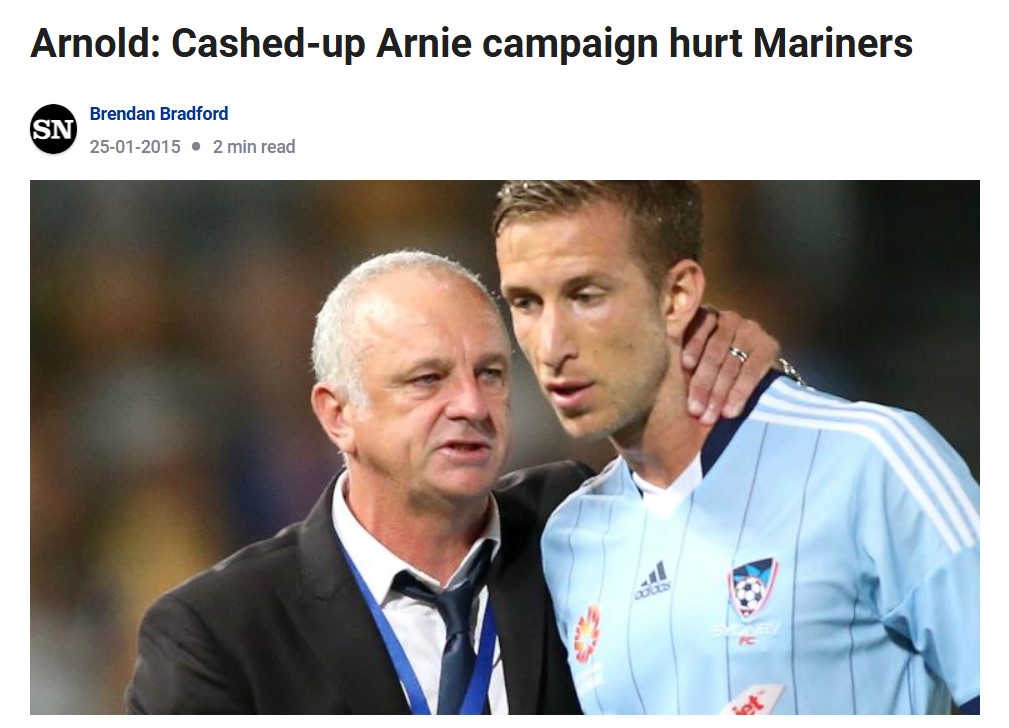Click the dot separator beside the date
The height and width of the screenshot is (728, 1009).
pyautogui.click(x=196, y=147)
